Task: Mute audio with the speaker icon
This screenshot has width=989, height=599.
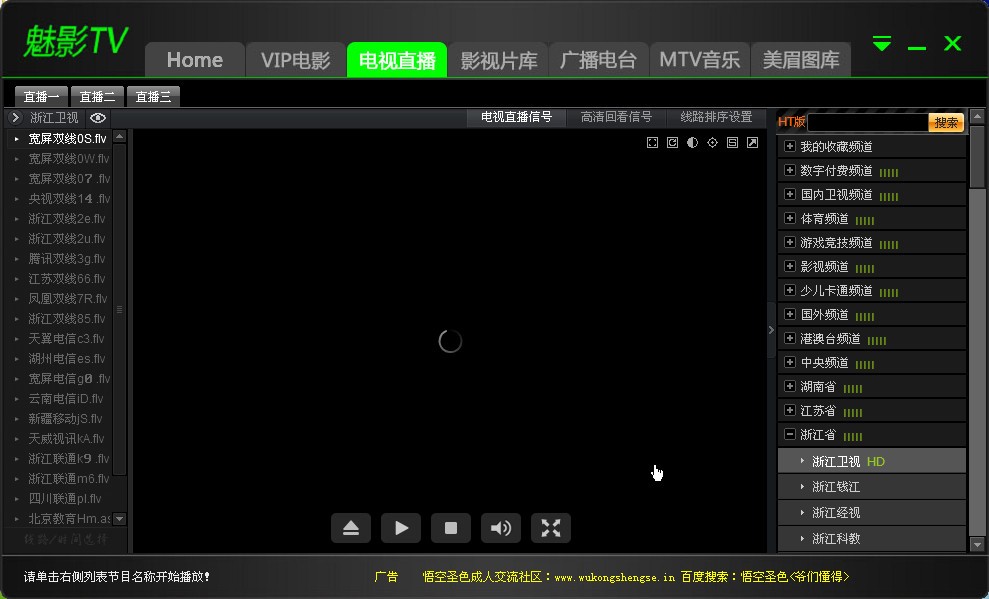Action: [x=500, y=528]
